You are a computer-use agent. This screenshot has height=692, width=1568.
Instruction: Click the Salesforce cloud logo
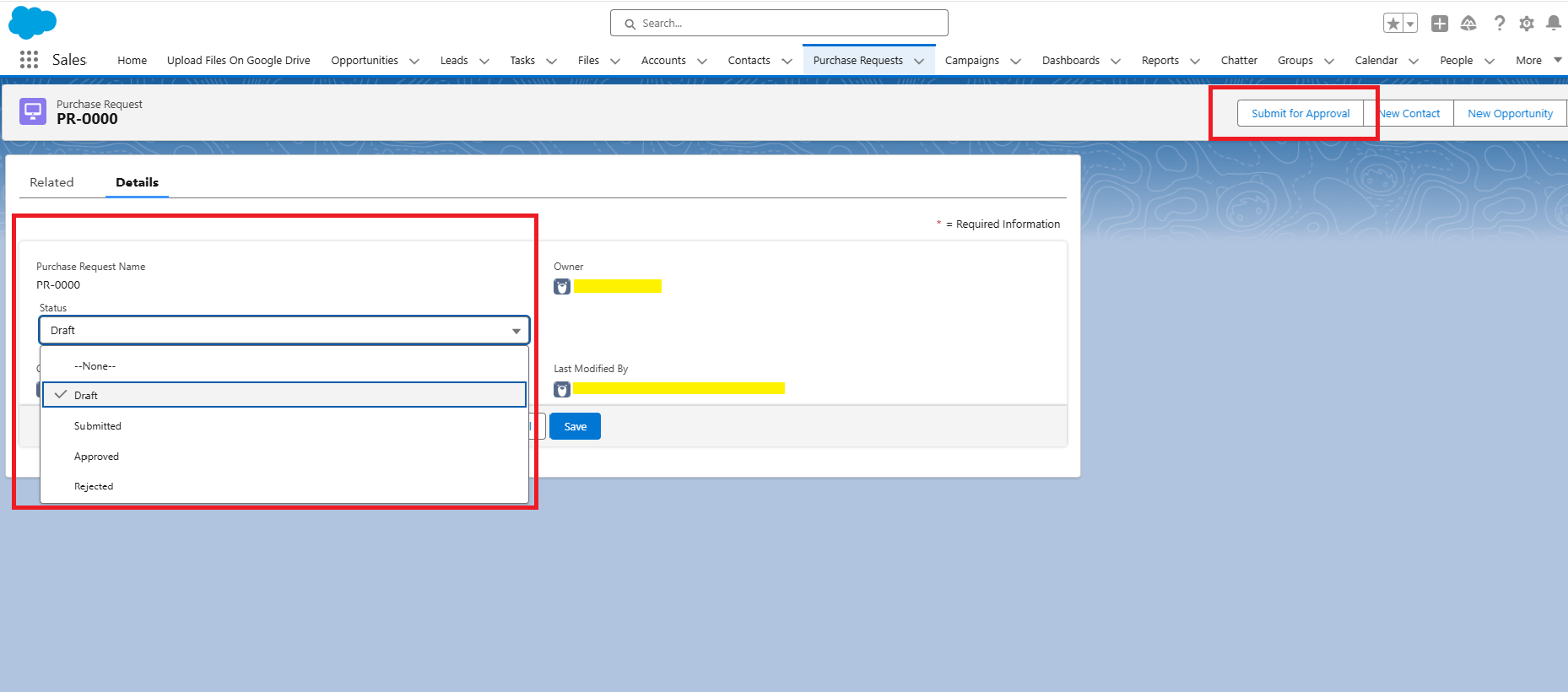[x=32, y=23]
